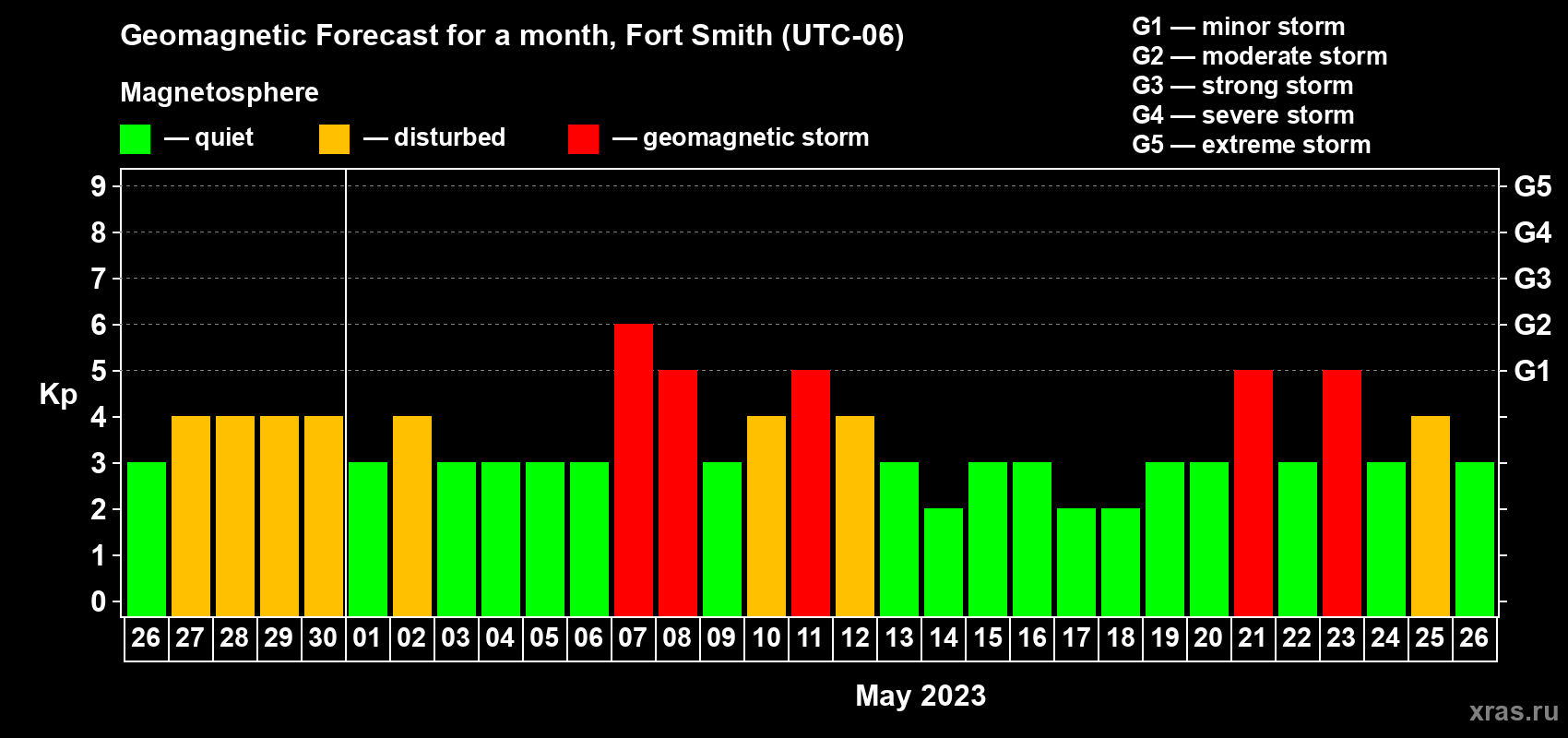Click the orange bar for day 30
The image size is (1568, 738).
[324, 517]
